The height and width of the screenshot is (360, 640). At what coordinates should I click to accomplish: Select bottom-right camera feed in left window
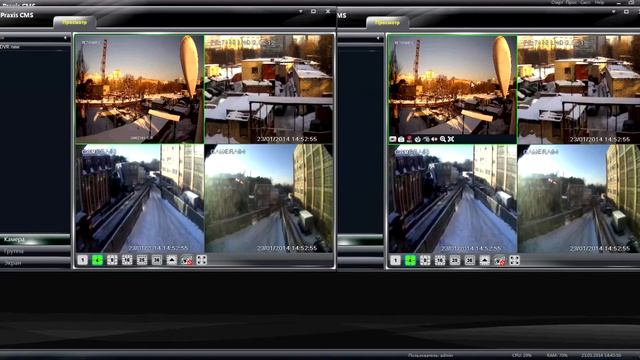click(x=269, y=198)
